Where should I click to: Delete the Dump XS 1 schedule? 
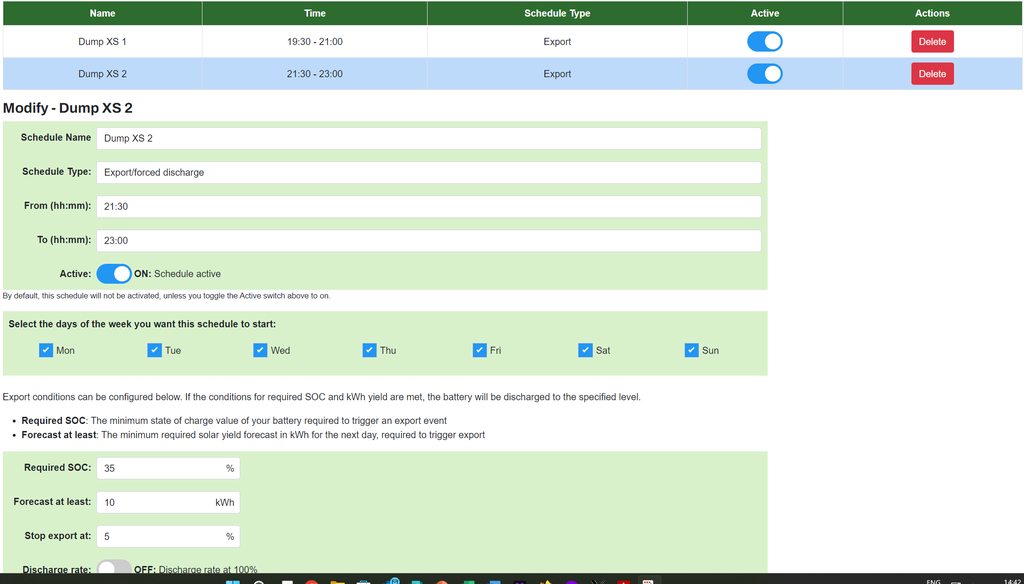tap(931, 42)
